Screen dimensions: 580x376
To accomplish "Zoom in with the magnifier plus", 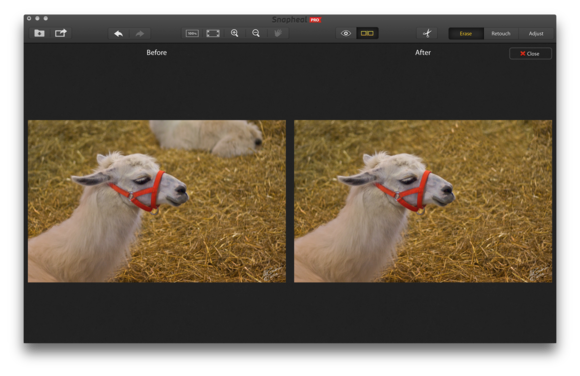I will 235,33.
